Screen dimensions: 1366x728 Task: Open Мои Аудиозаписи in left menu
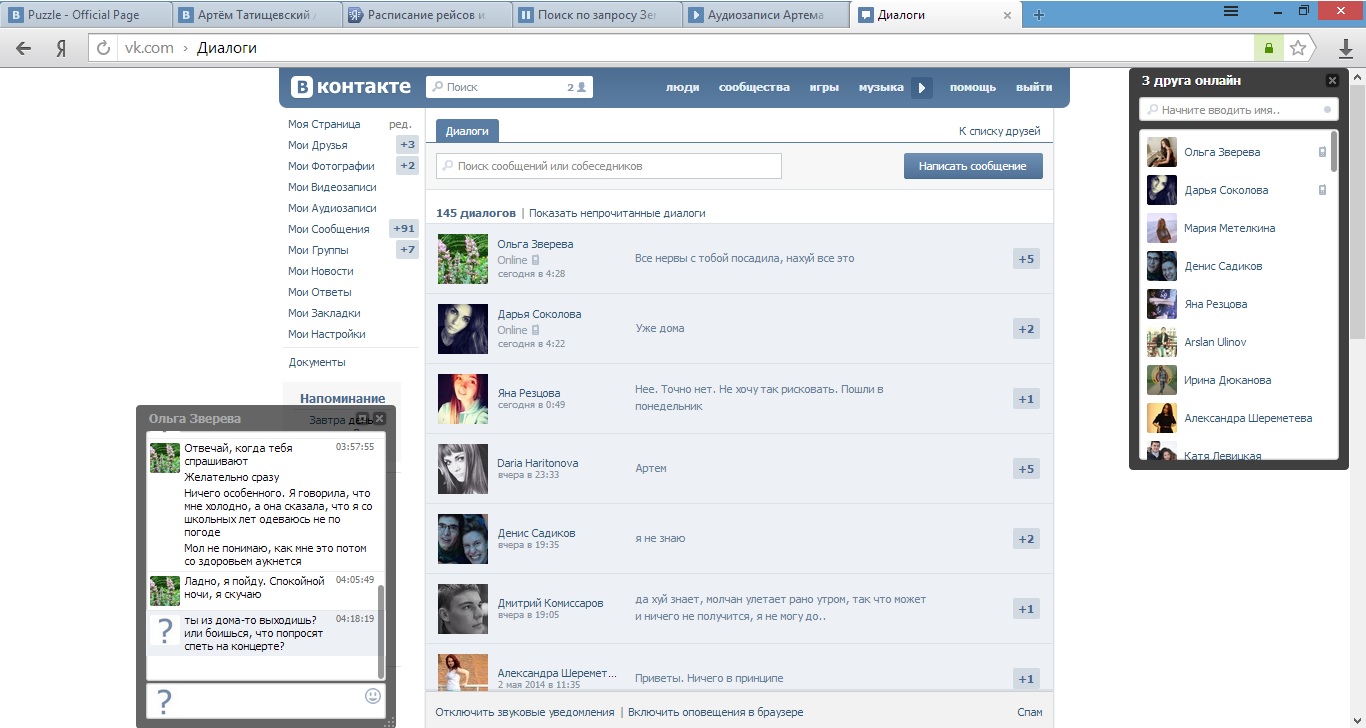[332, 208]
